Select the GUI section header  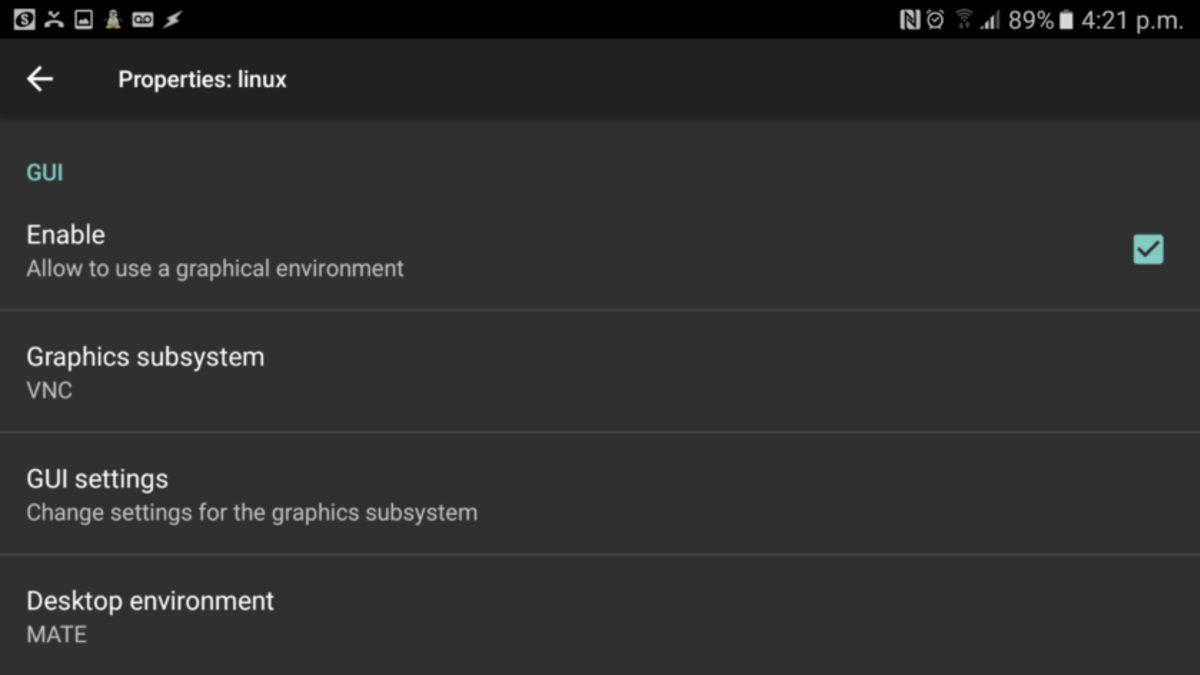[x=44, y=172]
